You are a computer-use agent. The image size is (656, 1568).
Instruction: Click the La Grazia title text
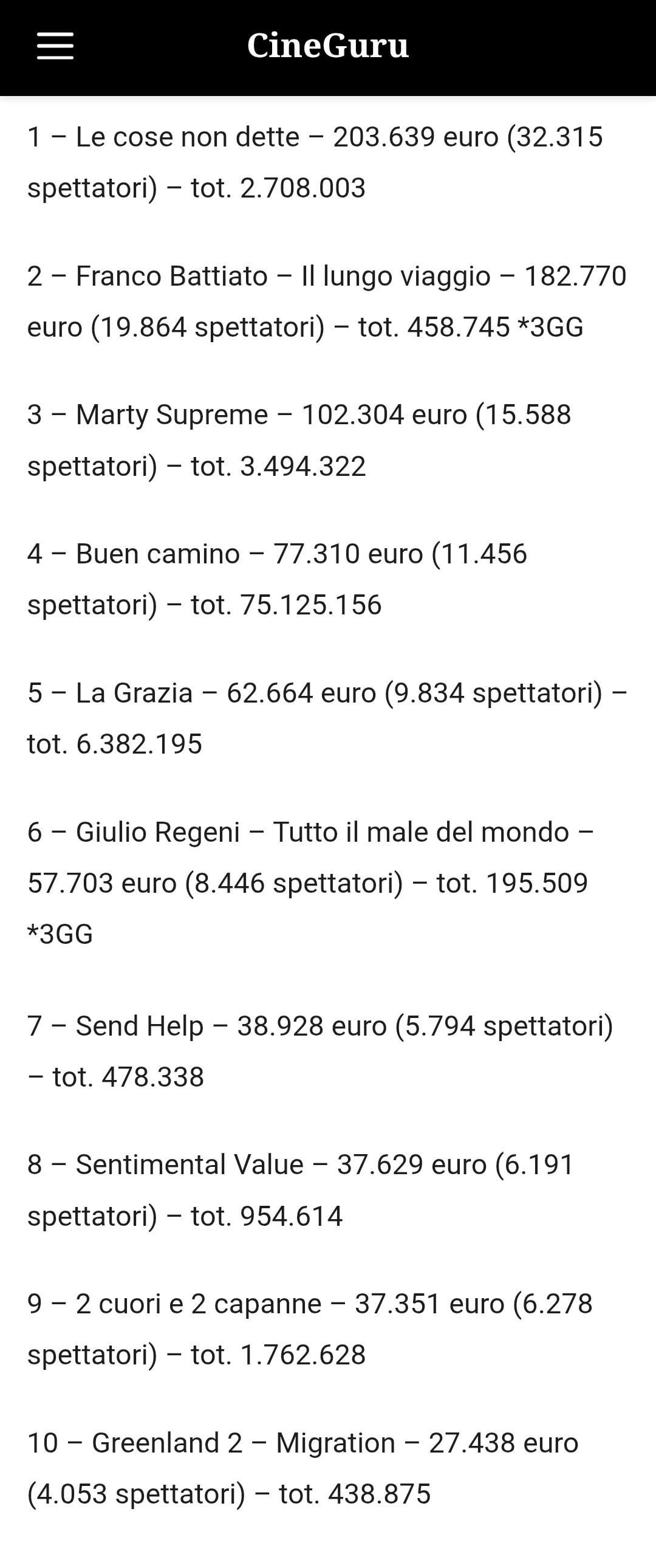pos(134,693)
